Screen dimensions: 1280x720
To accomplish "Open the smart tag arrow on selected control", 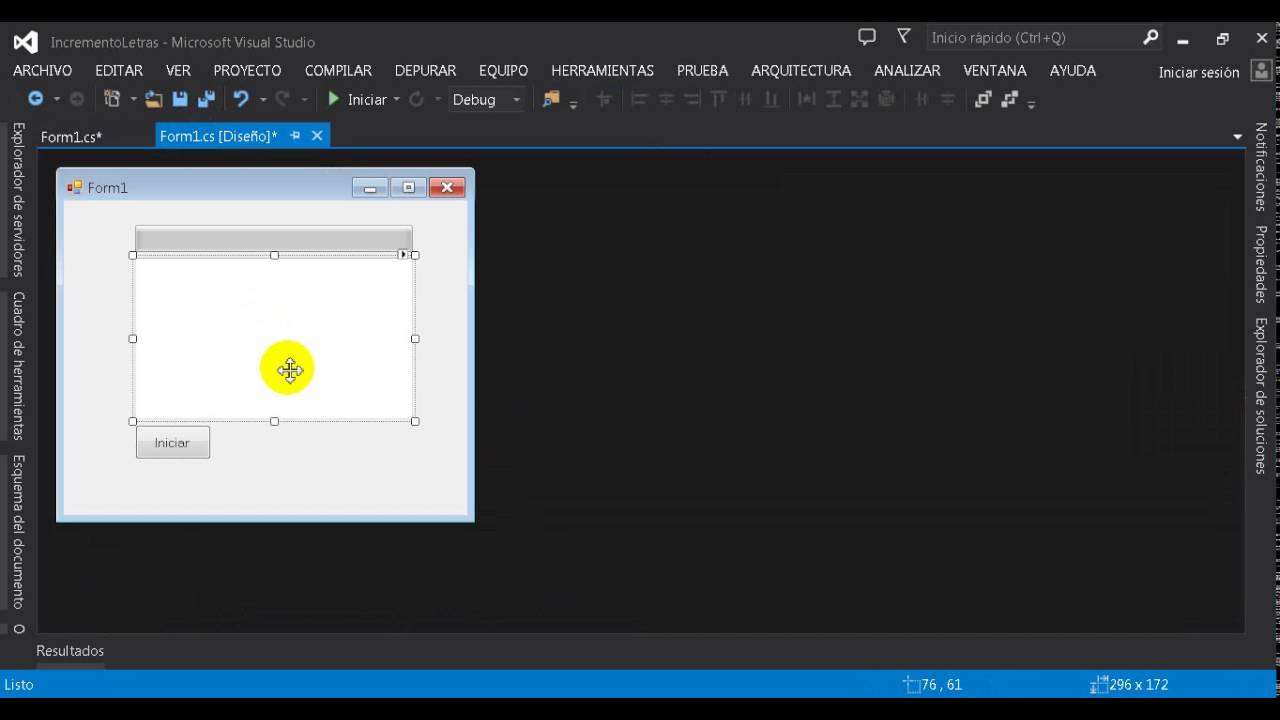I will (x=403, y=254).
